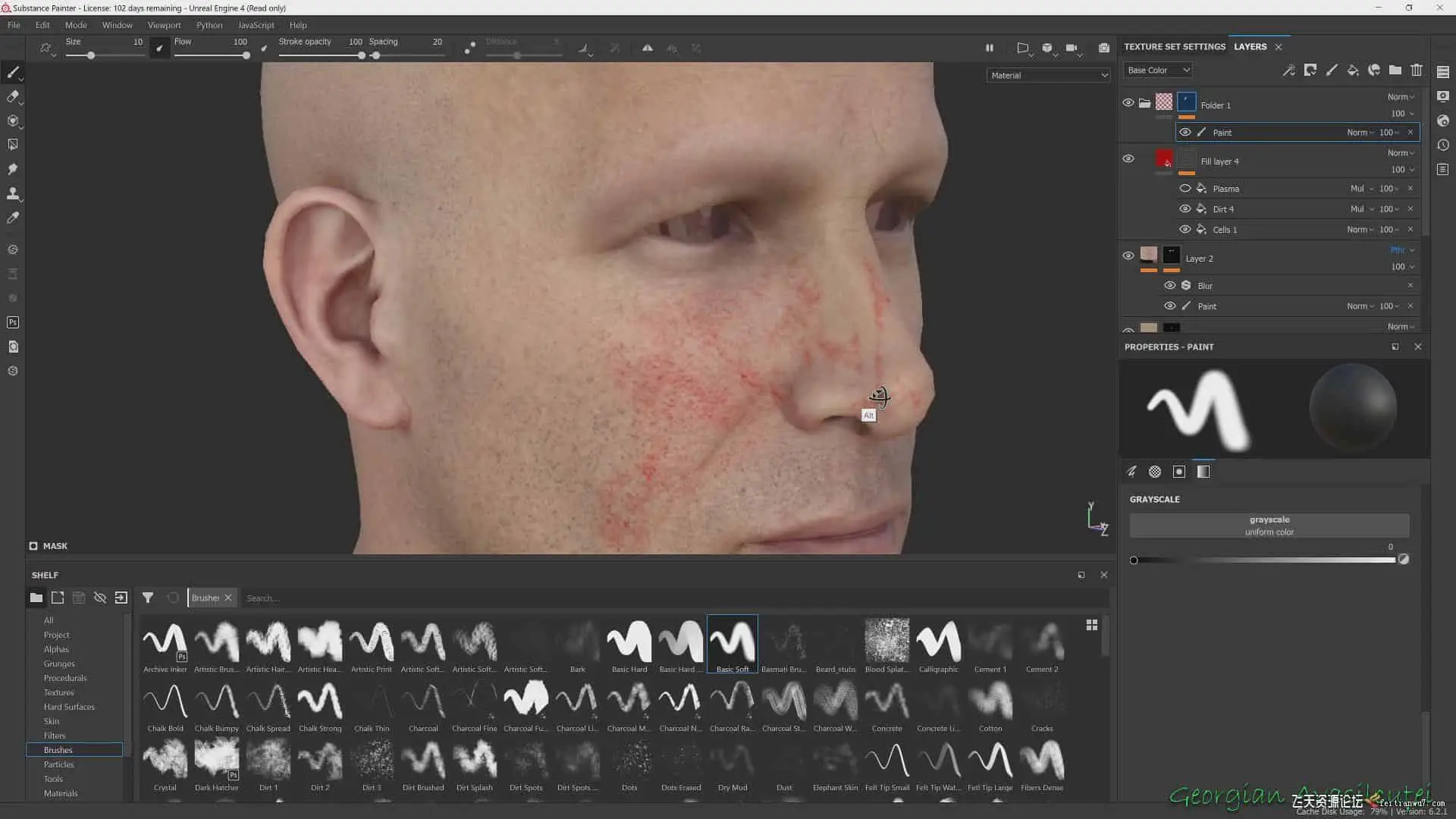Image resolution: width=1456 pixels, height=819 pixels.
Task: Toggle visibility of Blur filter
Action: pos(1170,285)
